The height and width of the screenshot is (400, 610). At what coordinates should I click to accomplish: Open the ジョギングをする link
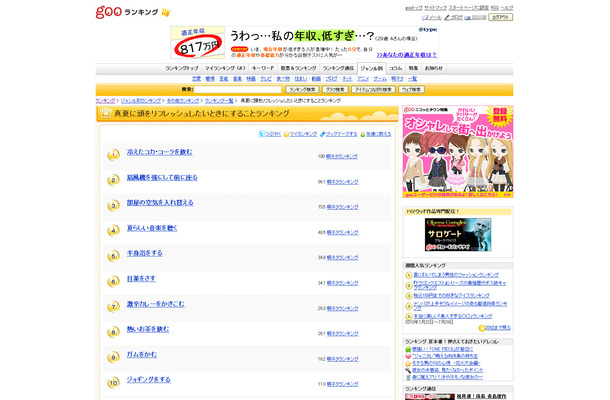click(149, 379)
